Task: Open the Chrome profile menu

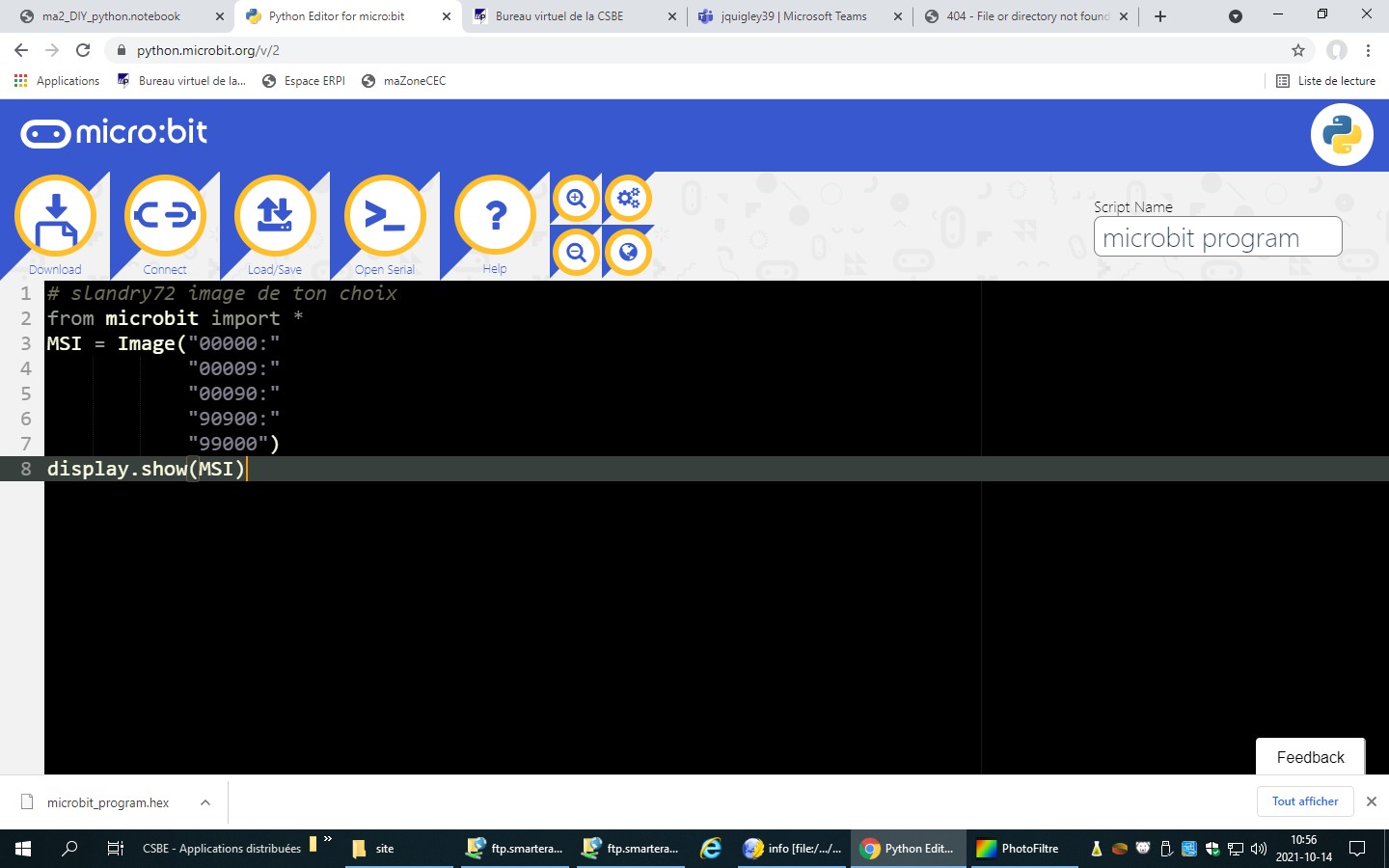Action: coord(1336,50)
